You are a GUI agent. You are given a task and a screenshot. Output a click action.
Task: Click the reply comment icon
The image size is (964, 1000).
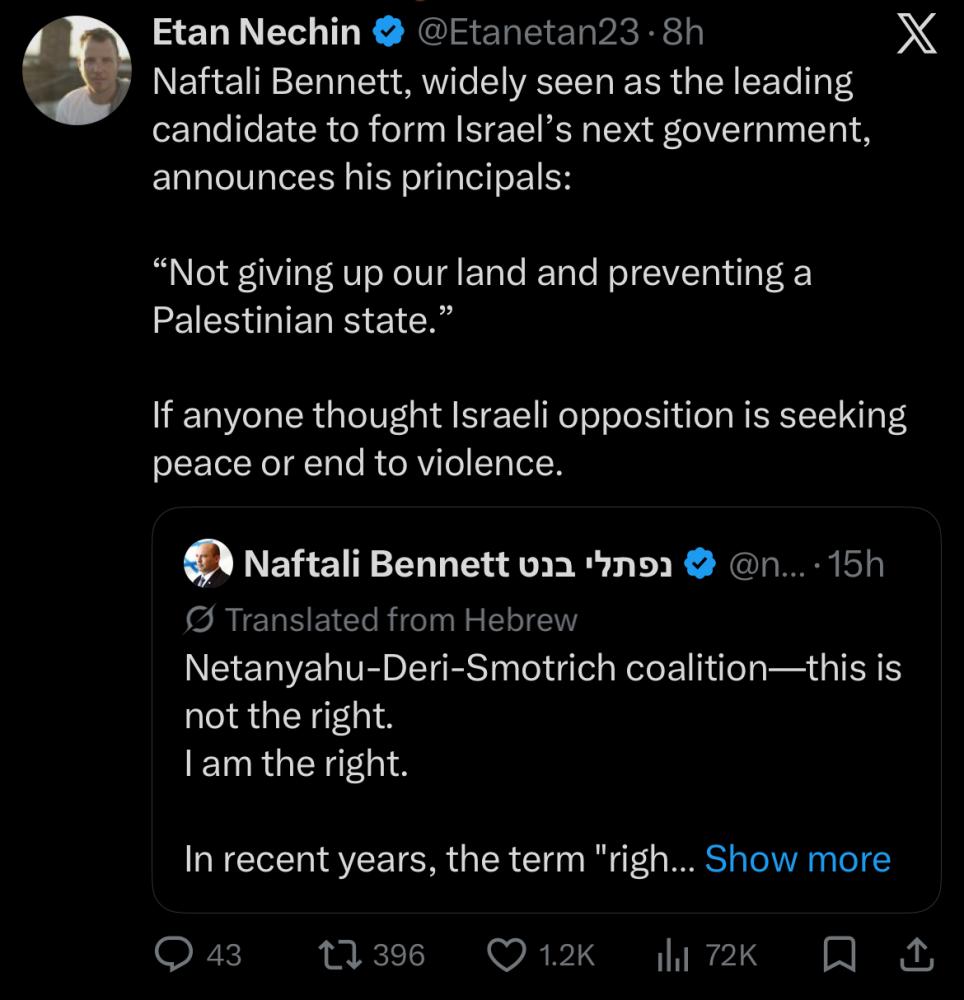(174, 954)
